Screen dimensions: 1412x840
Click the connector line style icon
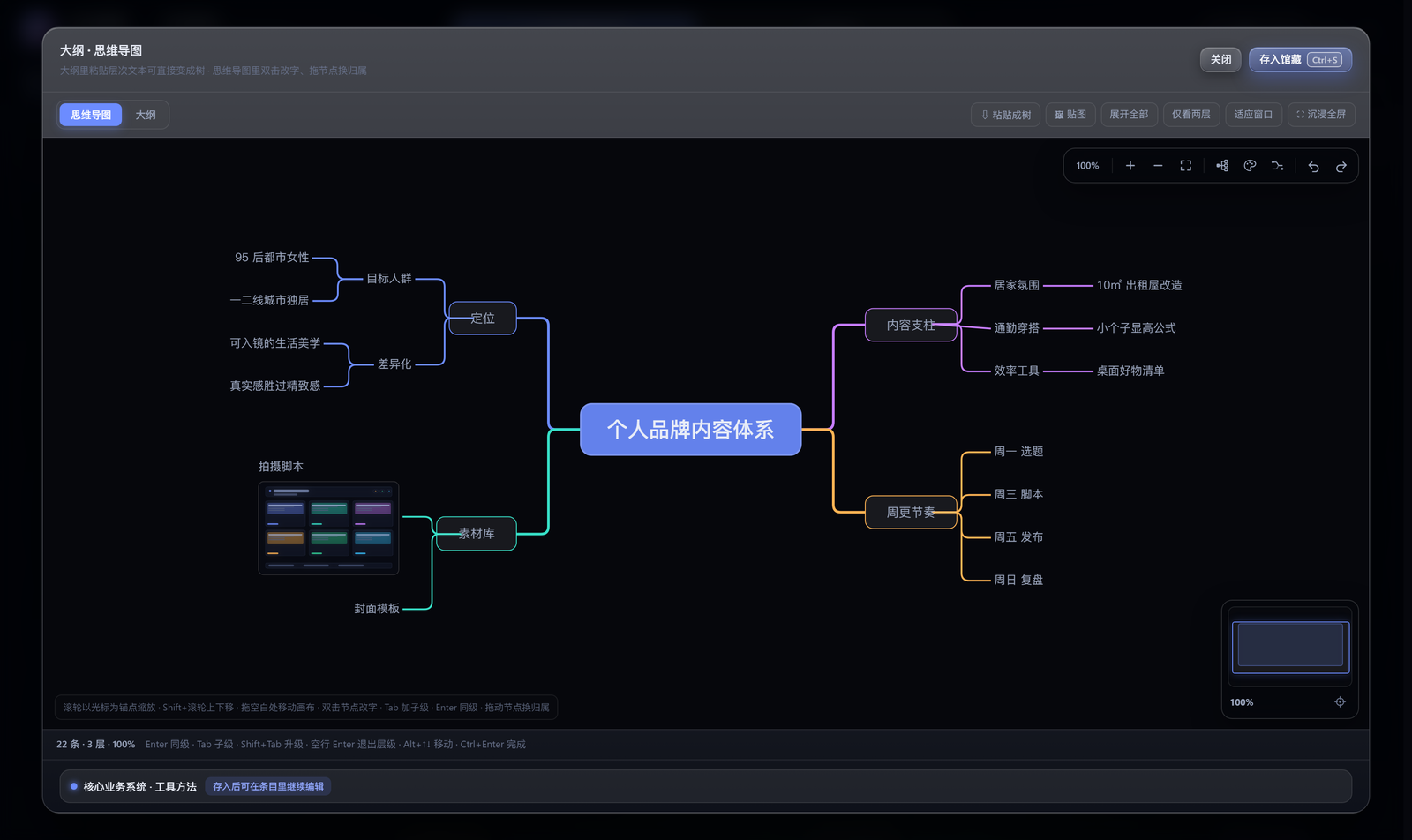pyautogui.click(x=1277, y=166)
